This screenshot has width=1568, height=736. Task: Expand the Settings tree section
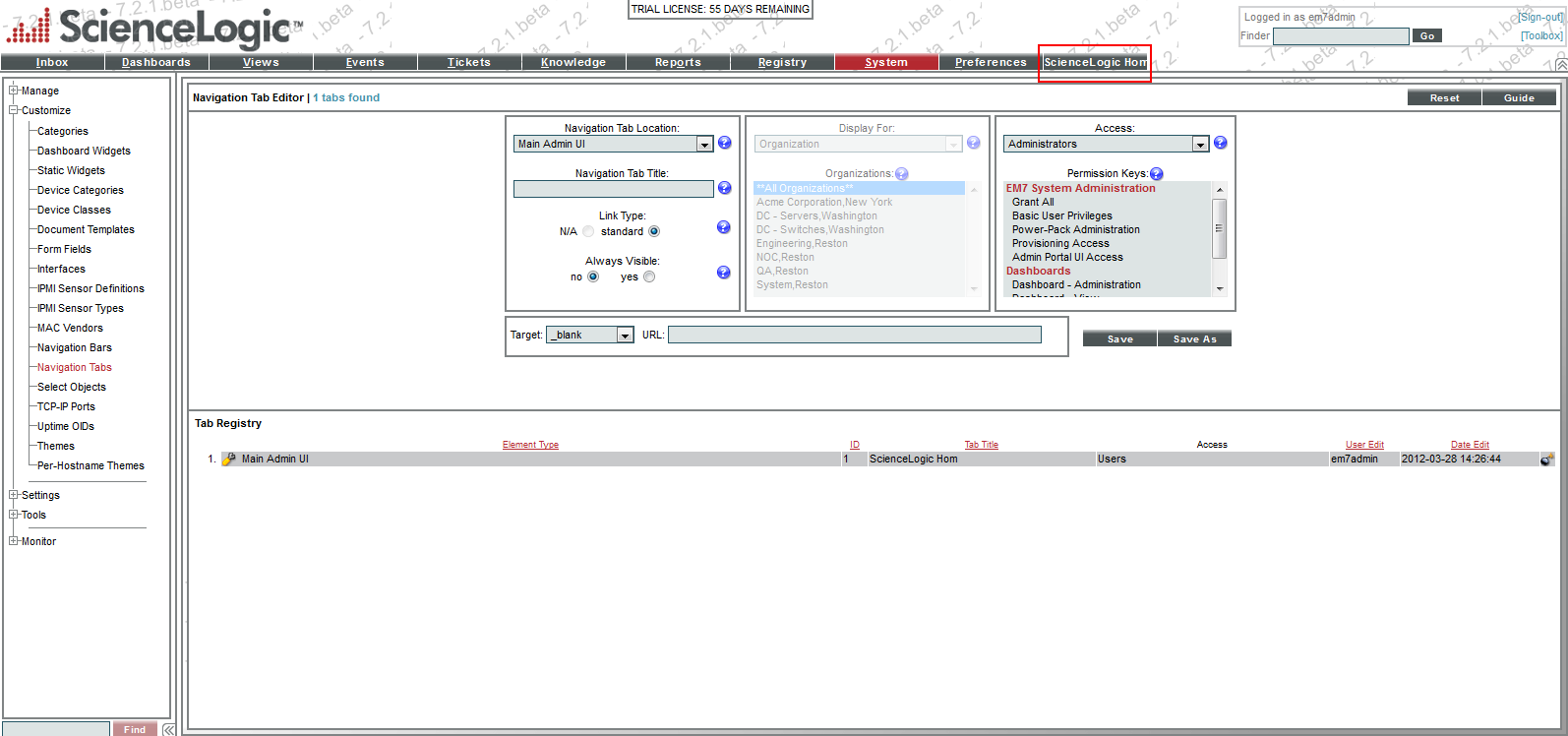[x=14, y=495]
